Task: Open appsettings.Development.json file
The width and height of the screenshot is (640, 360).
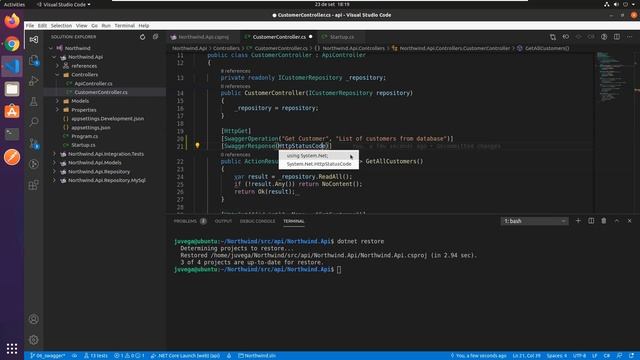Action: (107, 118)
